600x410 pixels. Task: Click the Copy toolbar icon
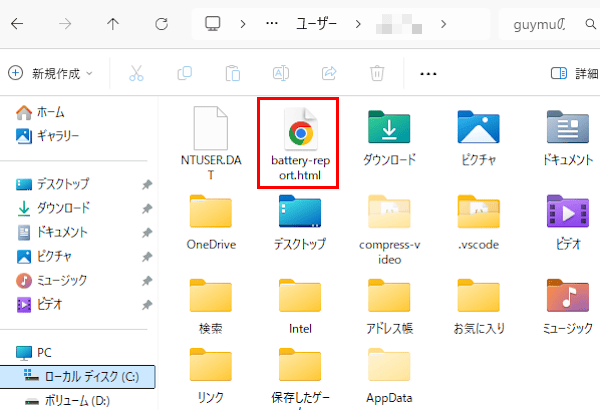tap(184, 73)
